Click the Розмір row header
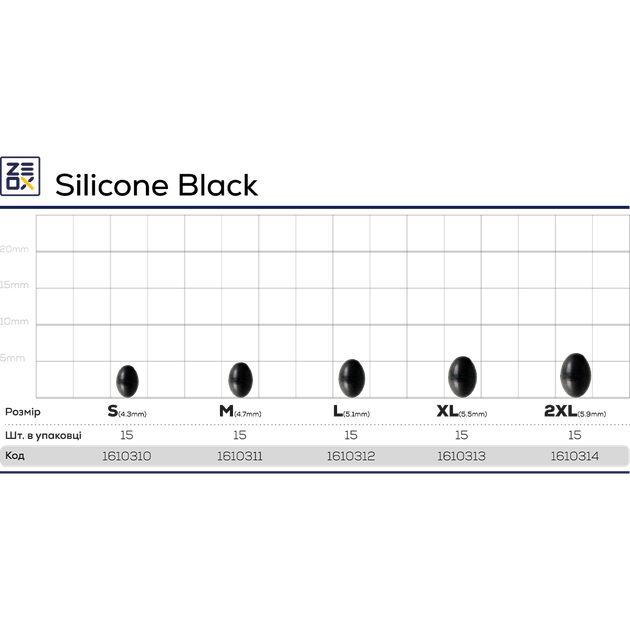The image size is (630, 630). point(23,412)
